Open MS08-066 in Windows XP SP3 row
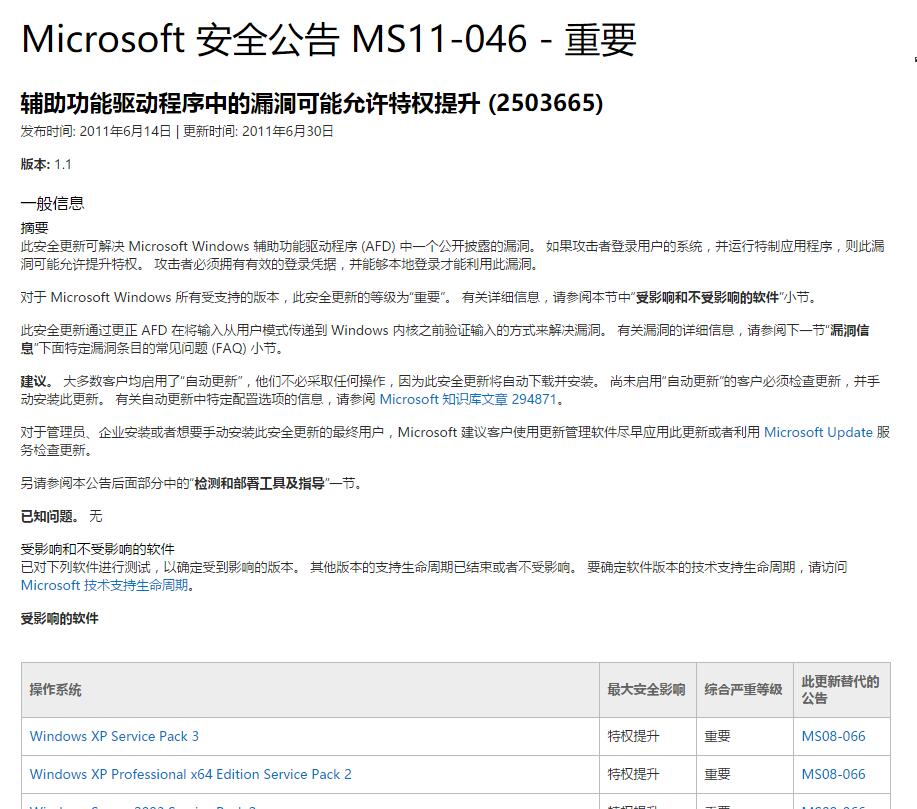 (833, 736)
